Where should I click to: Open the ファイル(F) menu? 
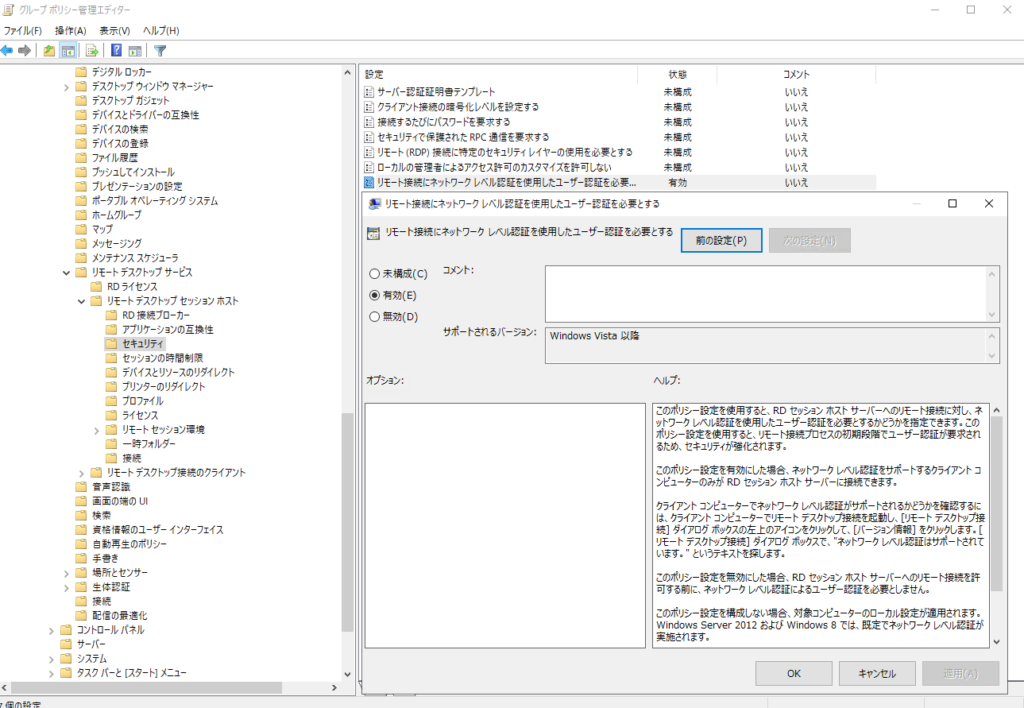pos(23,31)
